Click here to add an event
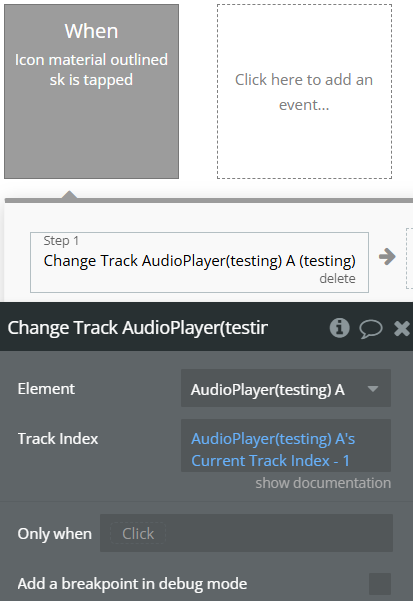Image resolution: width=413 pixels, height=601 pixels. [x=304, y=92]
